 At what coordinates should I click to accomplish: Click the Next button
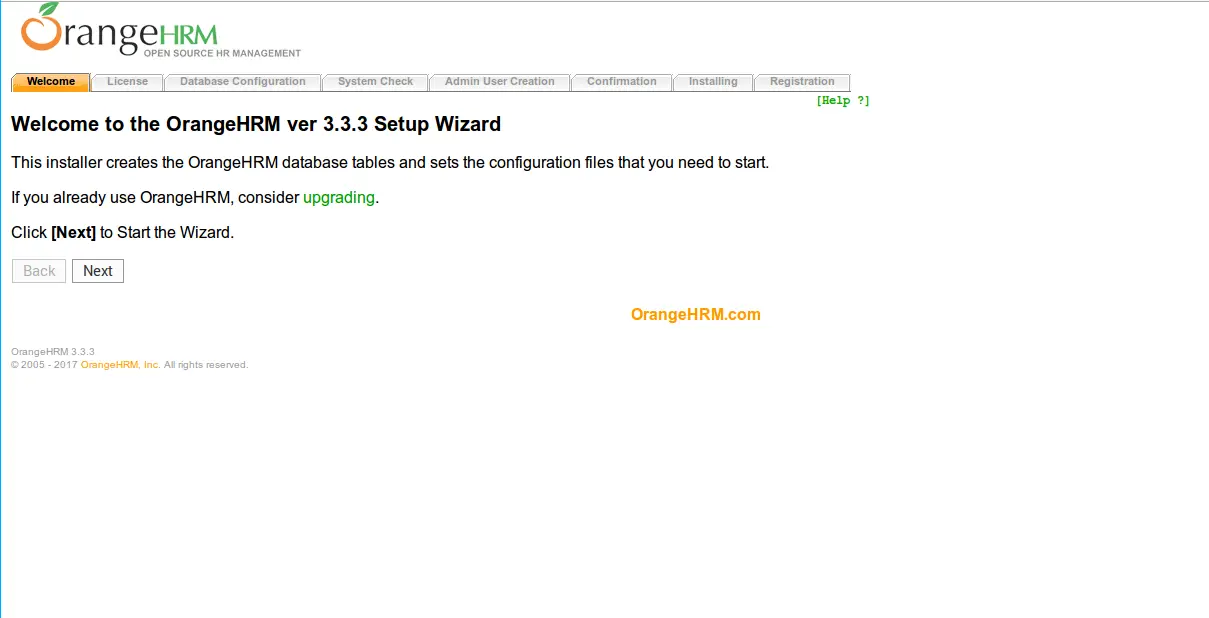(98, 271)
